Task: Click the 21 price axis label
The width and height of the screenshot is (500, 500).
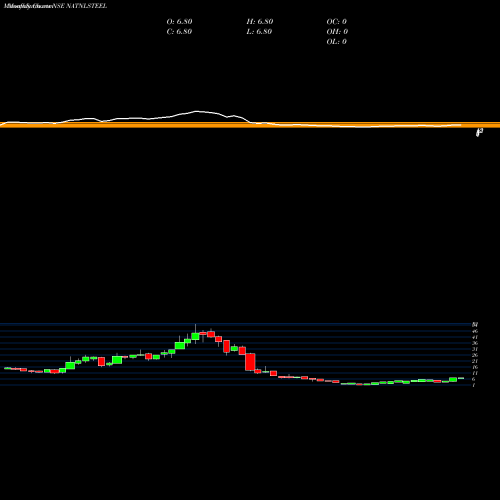Action: [x=475, y=361]
